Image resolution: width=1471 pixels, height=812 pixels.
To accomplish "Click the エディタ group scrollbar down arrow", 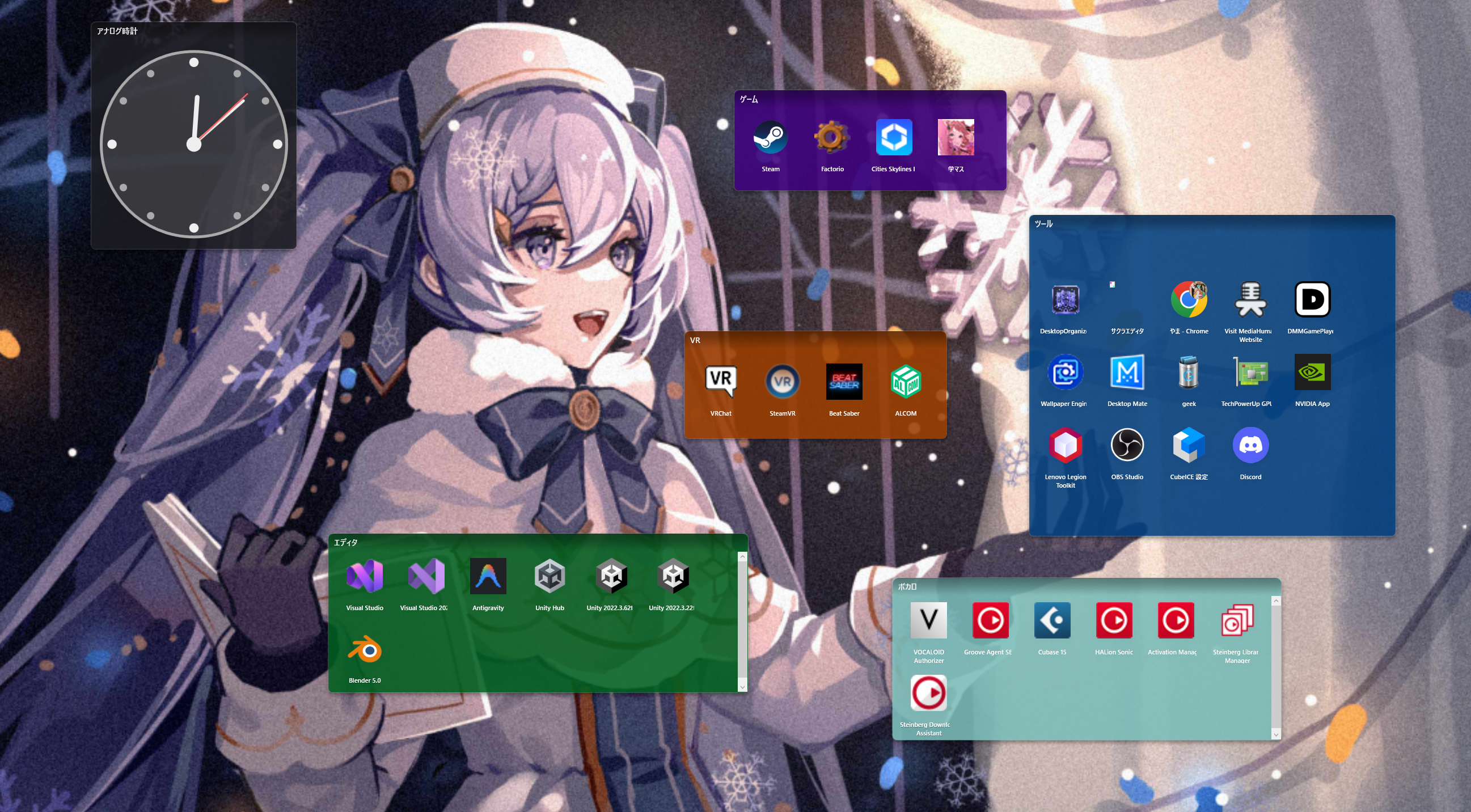I will 742,686.
